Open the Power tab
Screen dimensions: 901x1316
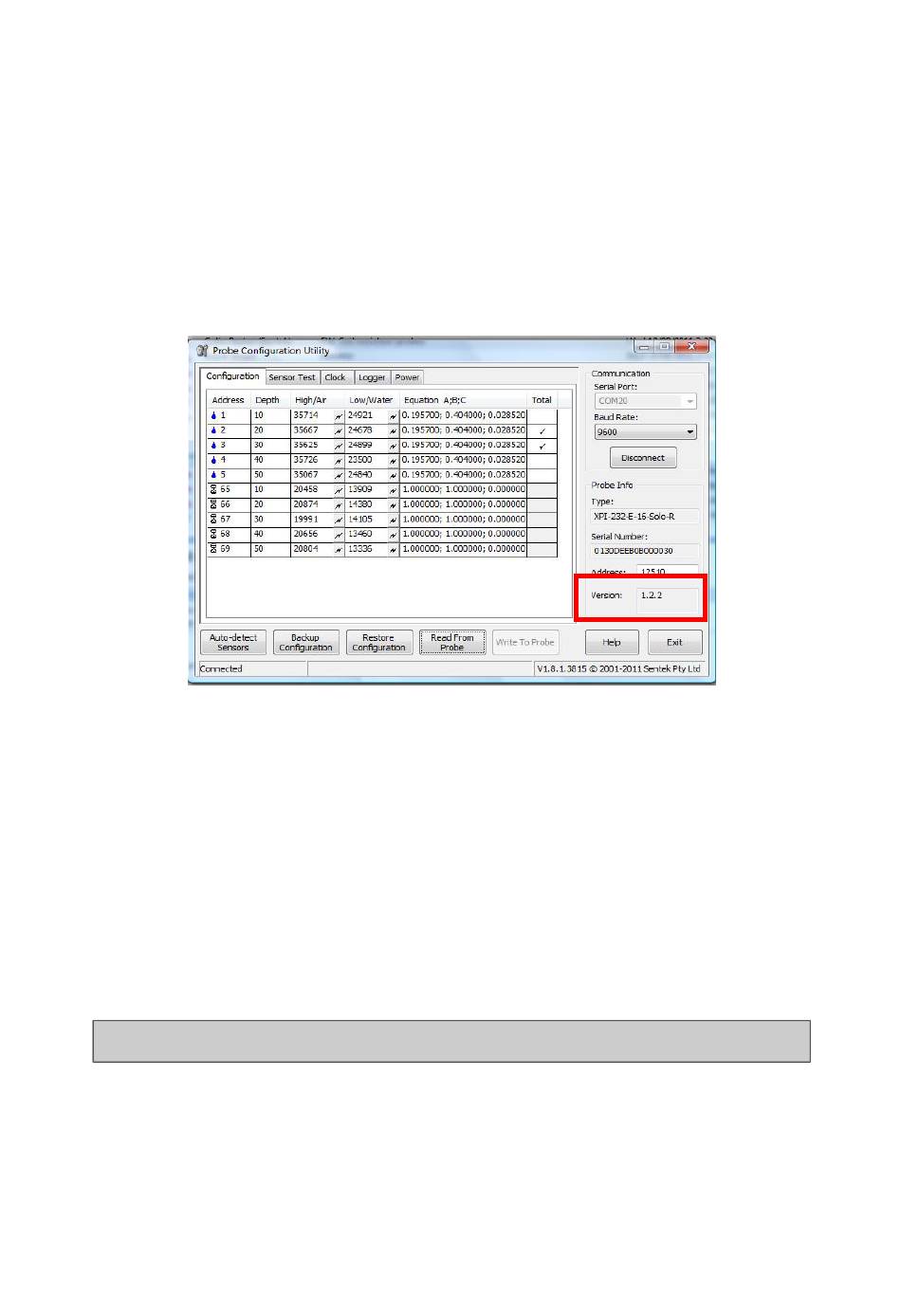(407, 377)
